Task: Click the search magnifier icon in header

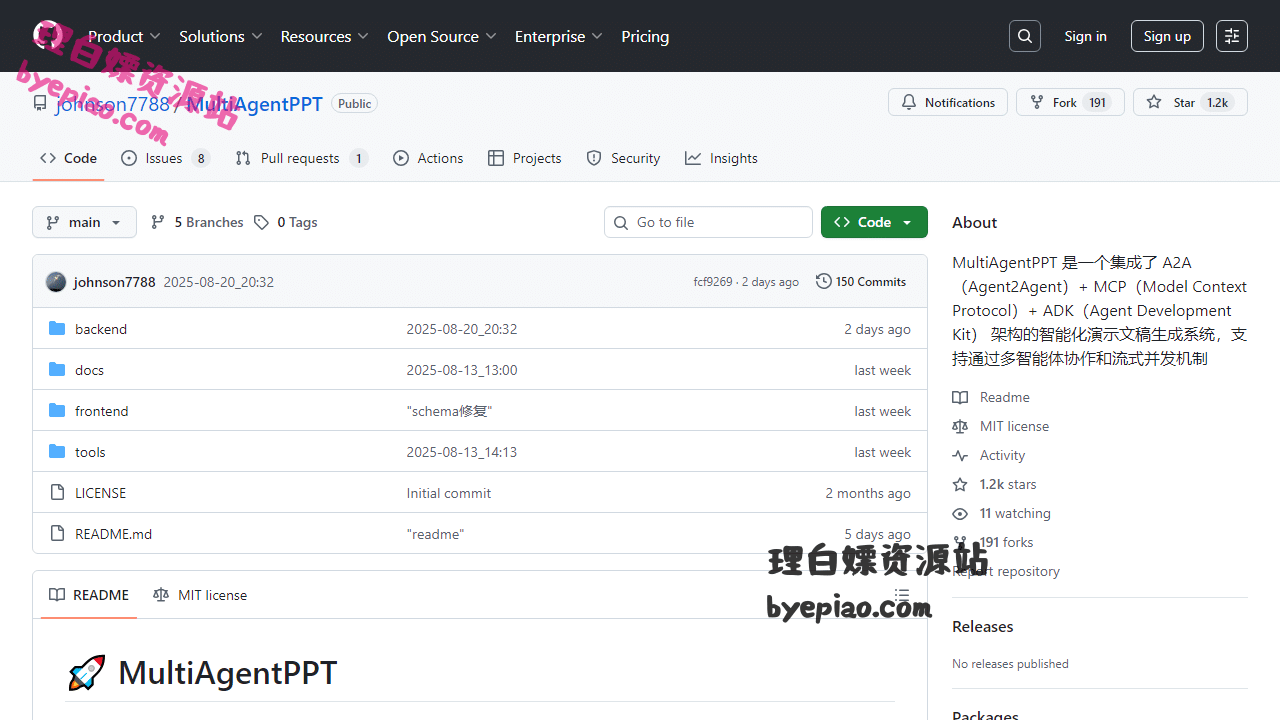Action: pyautogui.click(x=1025, y=36)
